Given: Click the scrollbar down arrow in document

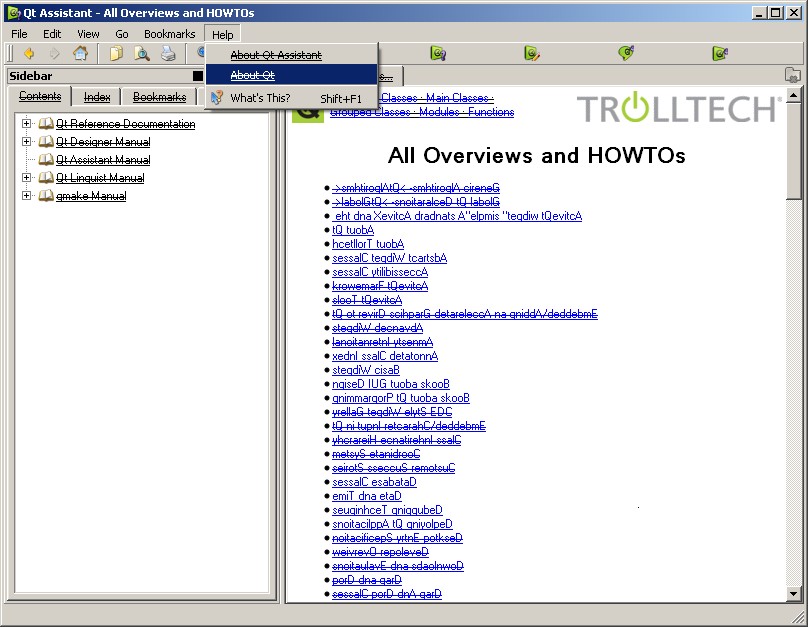Looking at the screenshot, I should click(x=794, y=594).
